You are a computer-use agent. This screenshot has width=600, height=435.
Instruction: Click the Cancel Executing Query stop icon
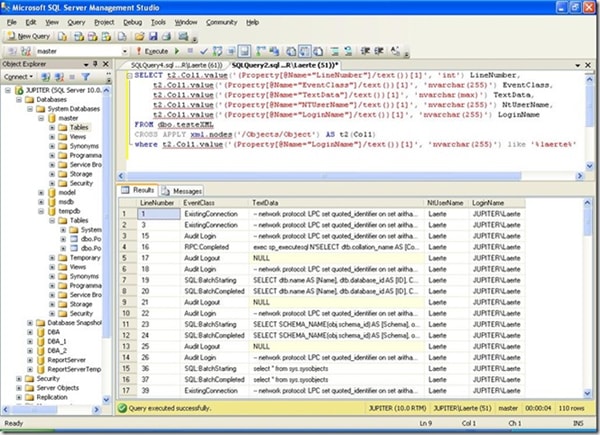tap(190, 51)
